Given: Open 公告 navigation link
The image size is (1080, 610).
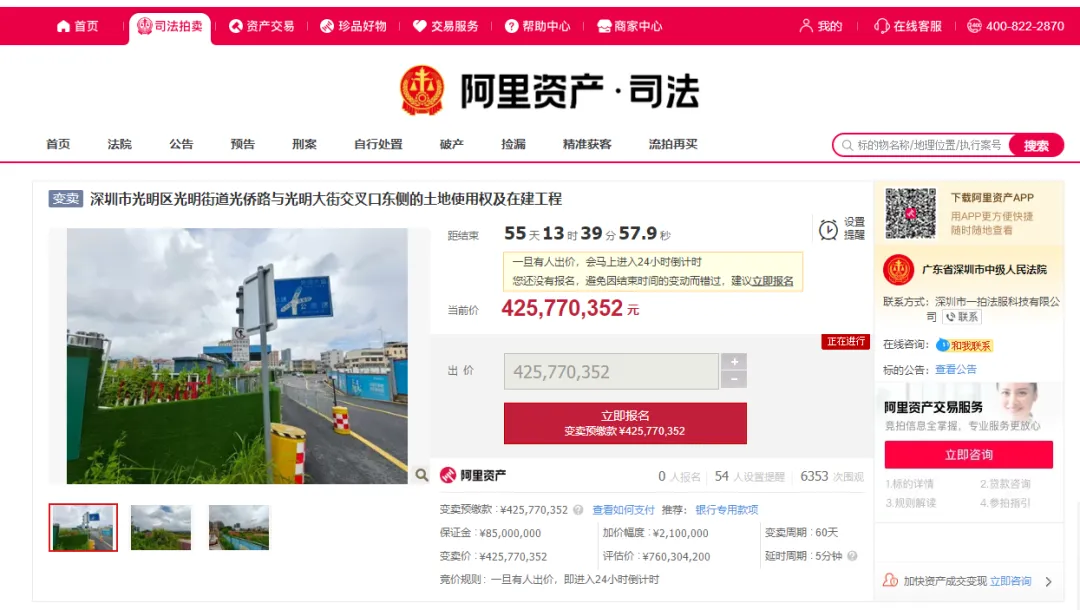Looking at the screenshot, I should pyautogui.click(x=181, y=144).
